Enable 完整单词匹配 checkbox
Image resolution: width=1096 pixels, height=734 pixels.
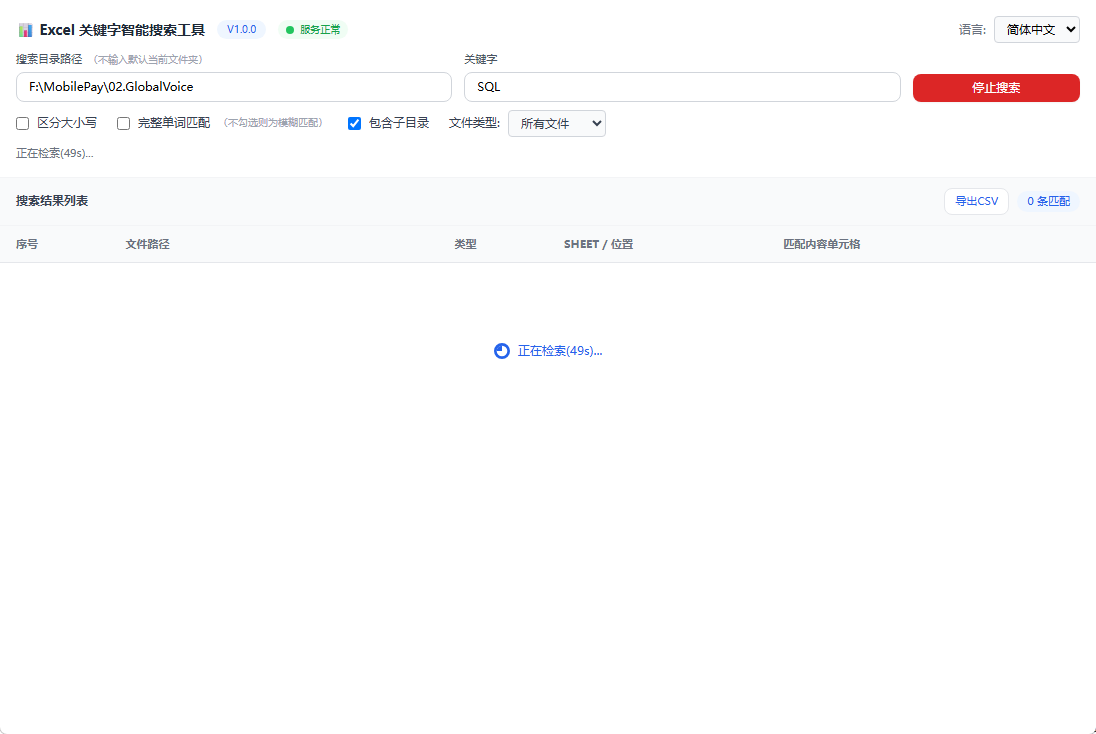123,124
